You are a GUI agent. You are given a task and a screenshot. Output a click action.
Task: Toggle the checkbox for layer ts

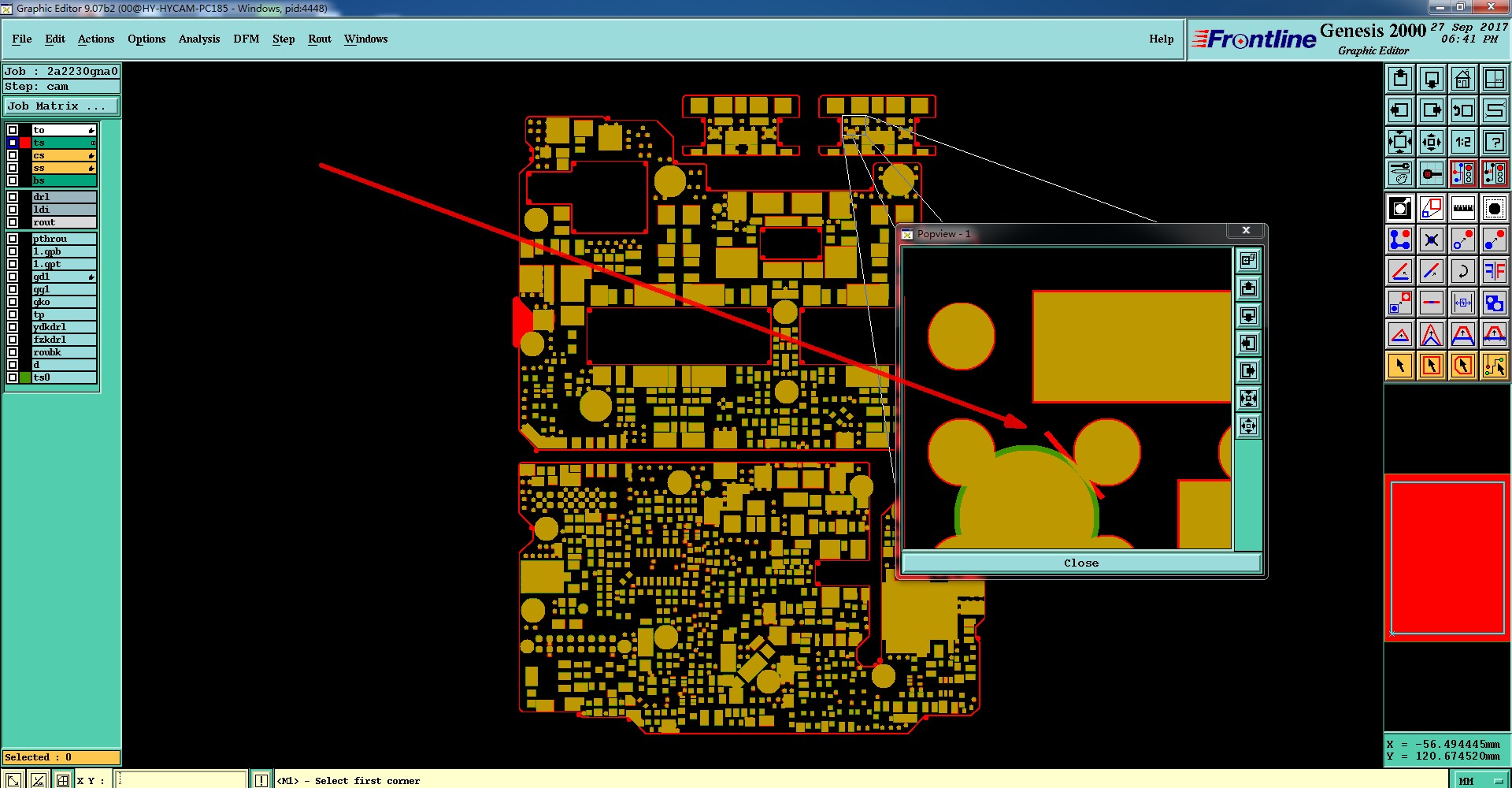13,143
